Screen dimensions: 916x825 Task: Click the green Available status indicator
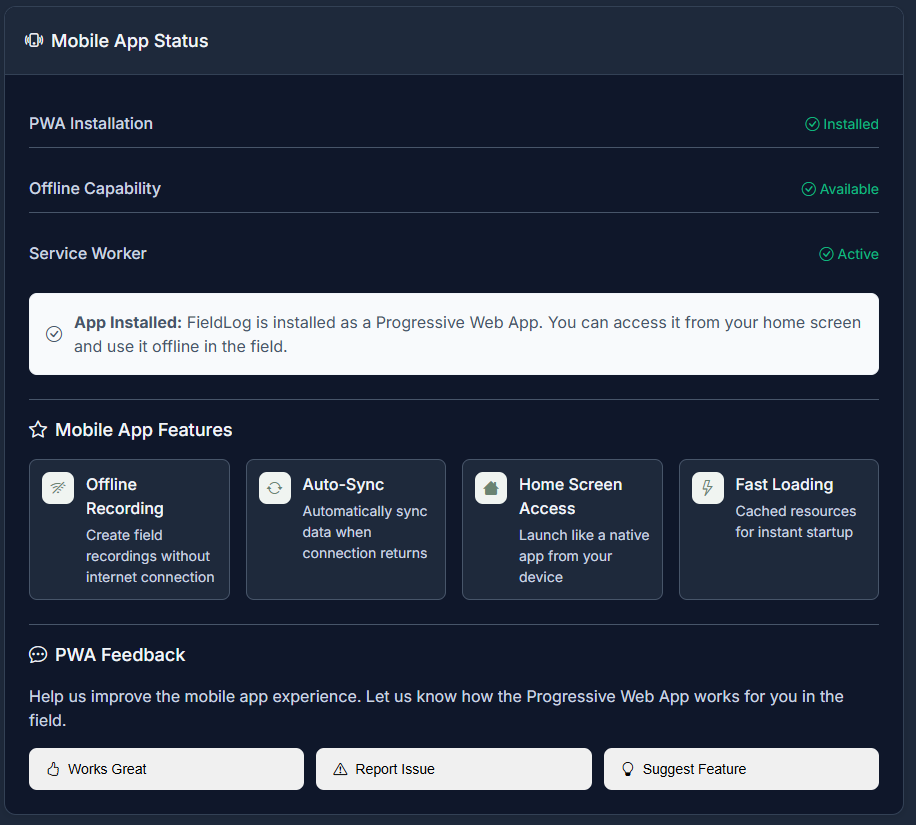click(839, 189)
